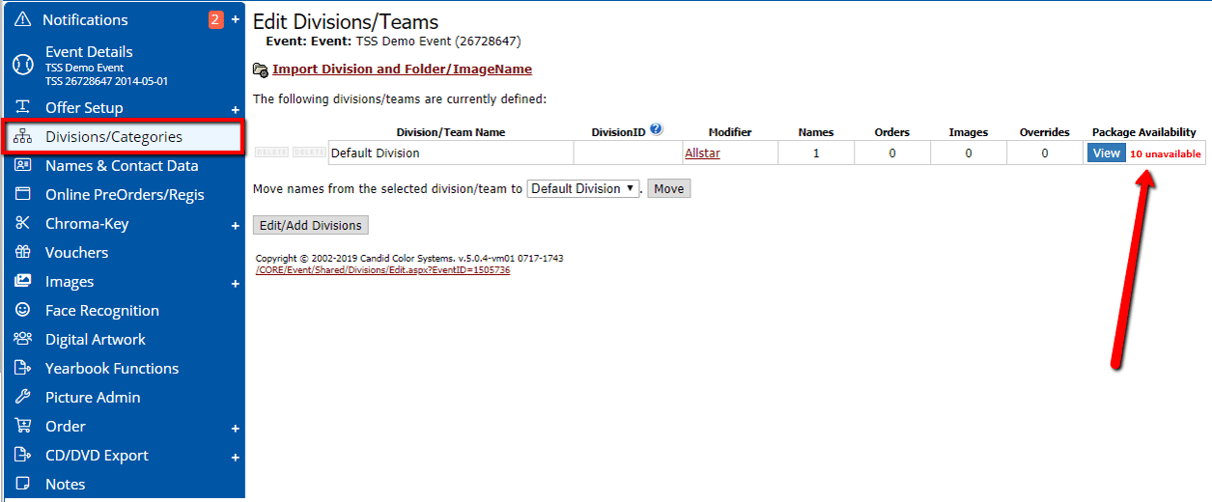Click the DivisionID help question-mark icon
1212x502 pixels.
(656, 129)
